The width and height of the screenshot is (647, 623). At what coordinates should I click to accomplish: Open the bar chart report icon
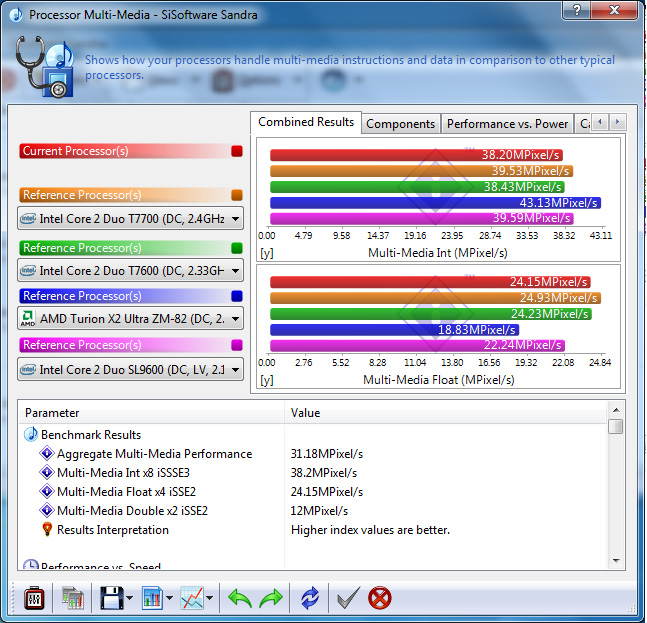tap(152, 598)
